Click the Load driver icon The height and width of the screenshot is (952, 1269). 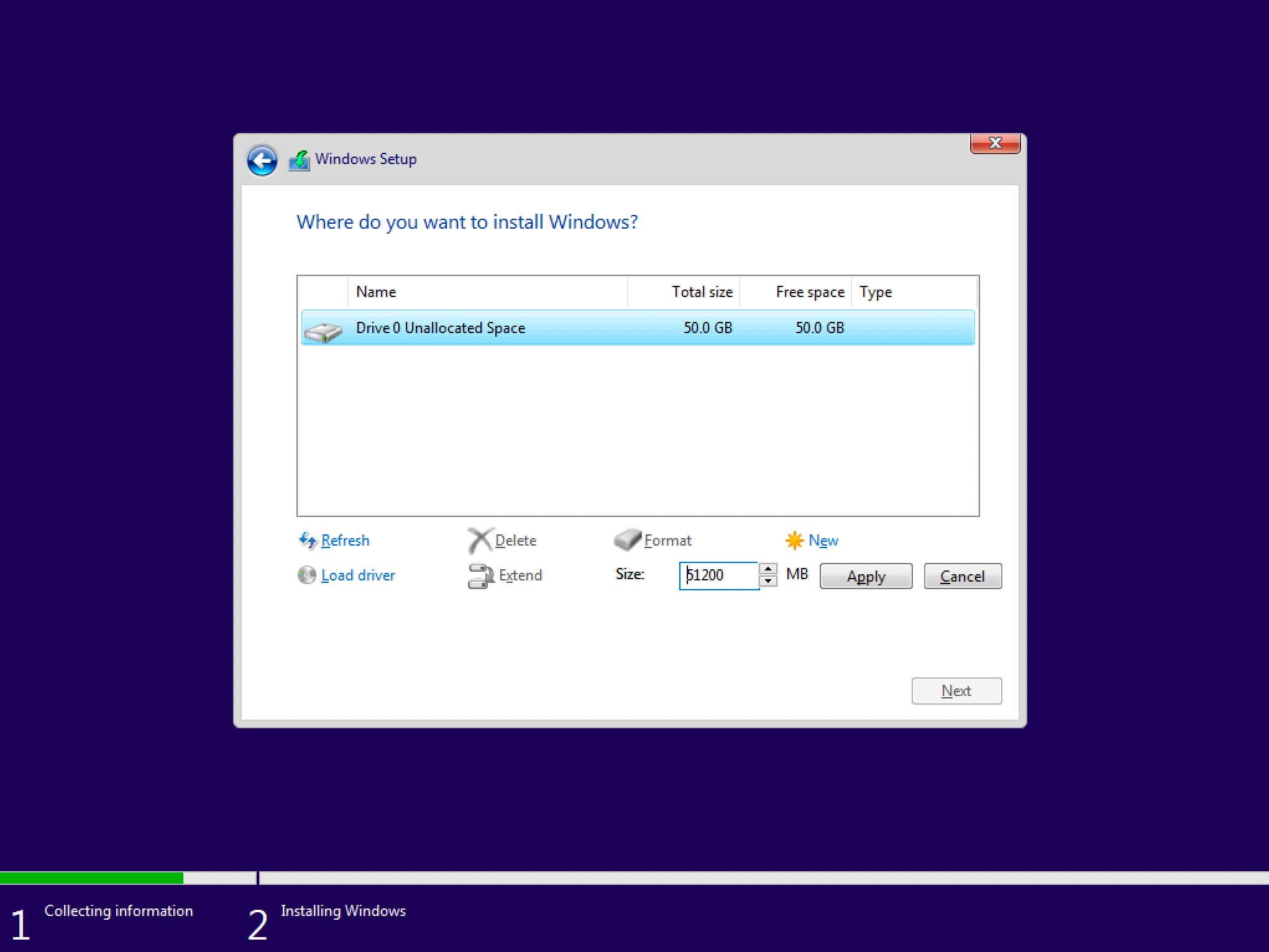tap(306, 575)
